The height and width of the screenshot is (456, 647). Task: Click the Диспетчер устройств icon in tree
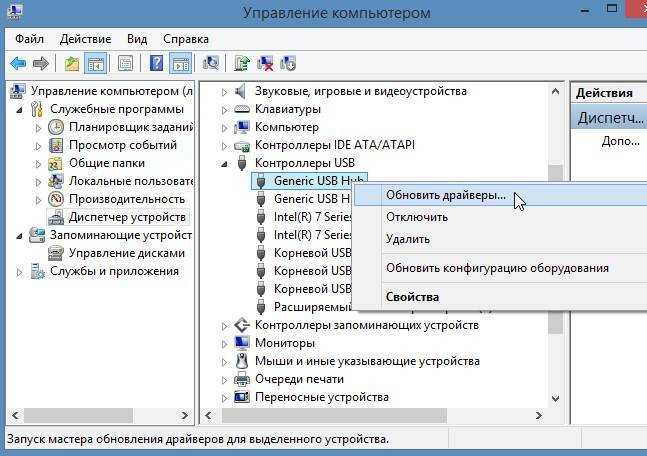coord(56,217)
